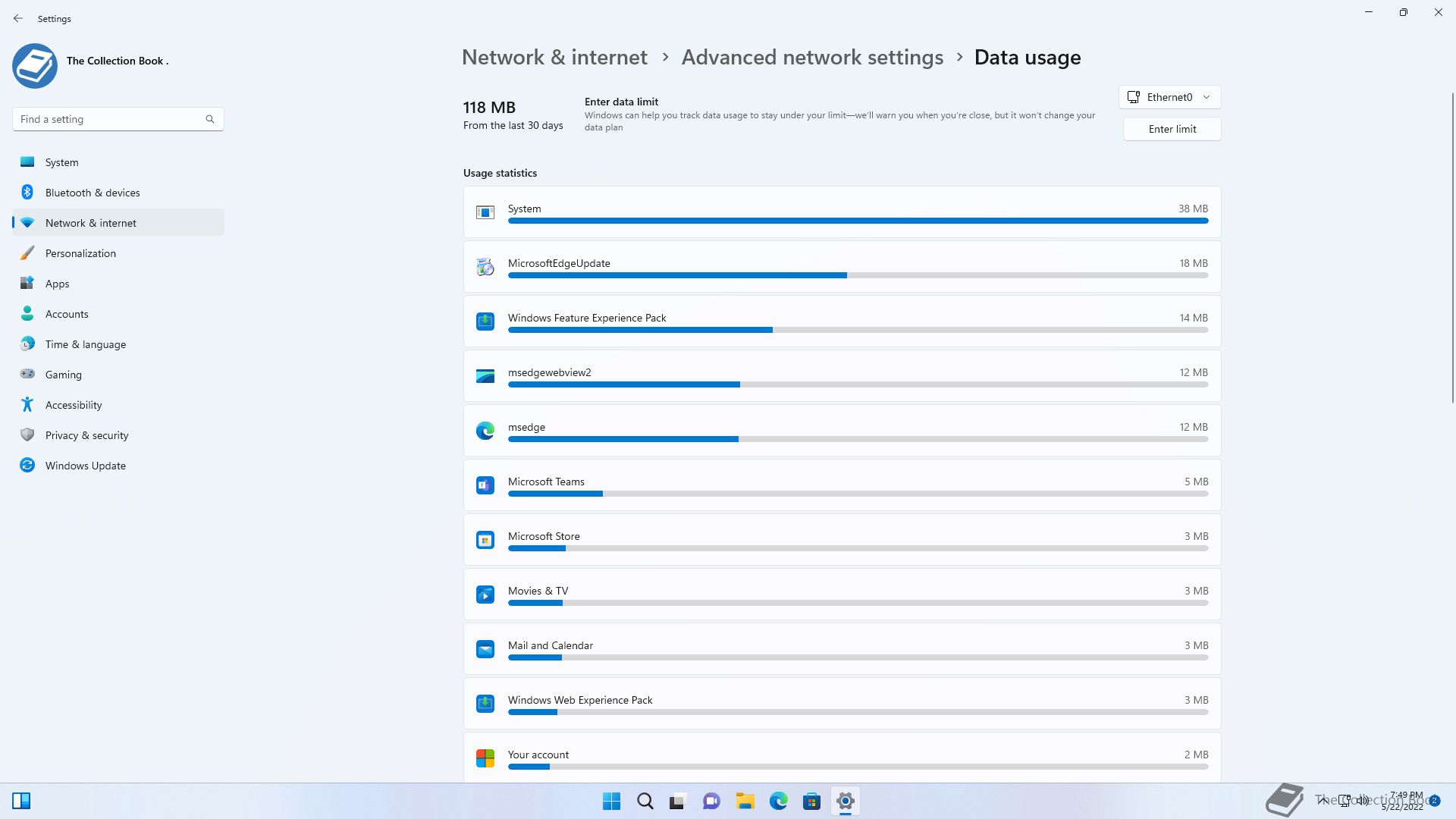Open File Explorer from the taskbar

745,801
